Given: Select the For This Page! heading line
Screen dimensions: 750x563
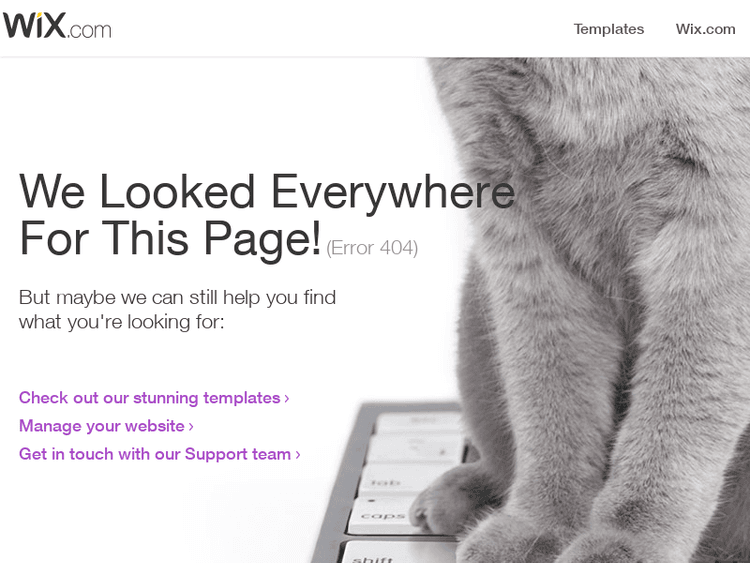Looking at the screenshot, I should [x=170, y=238].
